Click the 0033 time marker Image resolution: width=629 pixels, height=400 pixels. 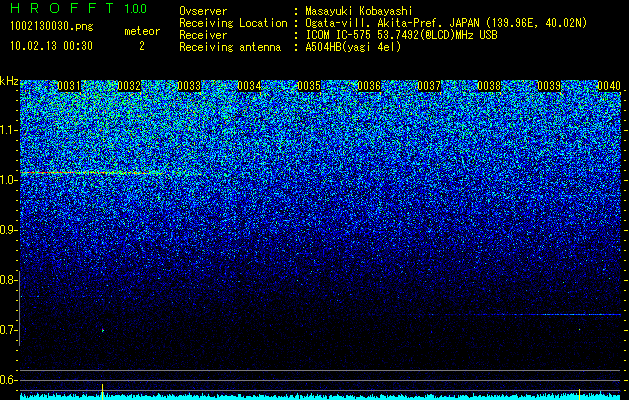pyautogui.click(x=189, y=86)
